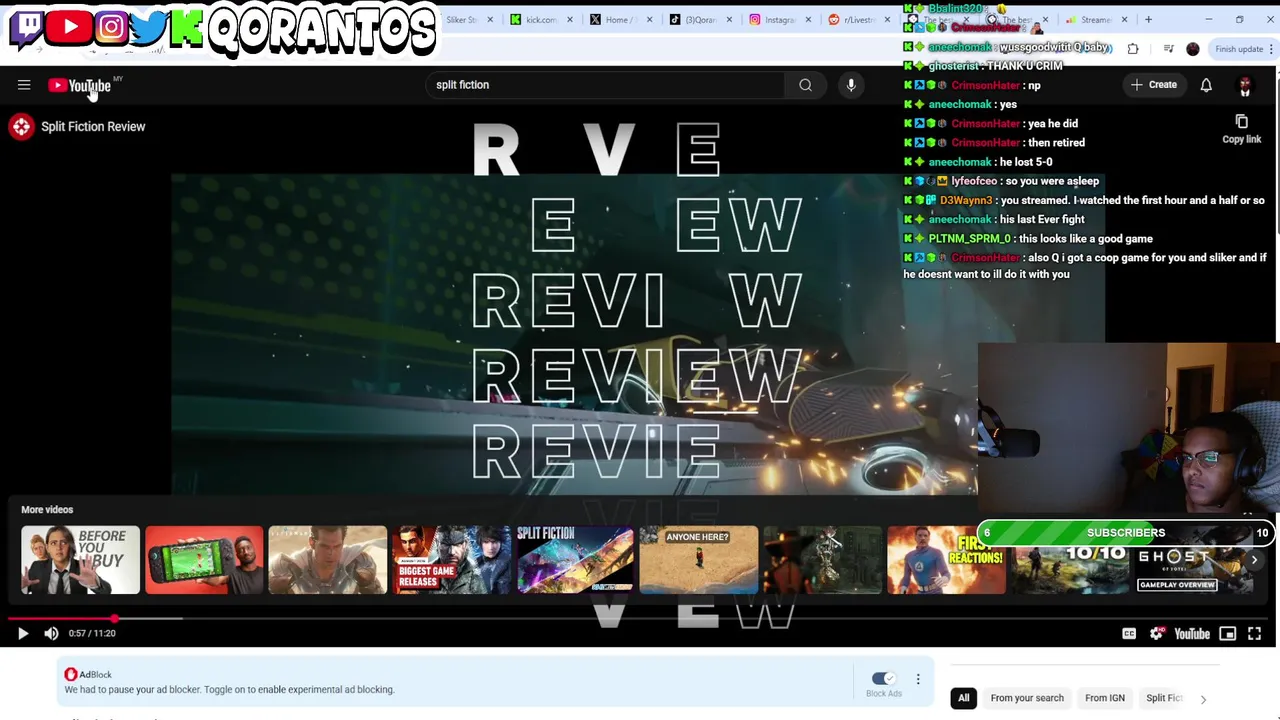Screen dimensions: 1280x720
Task: Copy the video link
Action: 1241,129
